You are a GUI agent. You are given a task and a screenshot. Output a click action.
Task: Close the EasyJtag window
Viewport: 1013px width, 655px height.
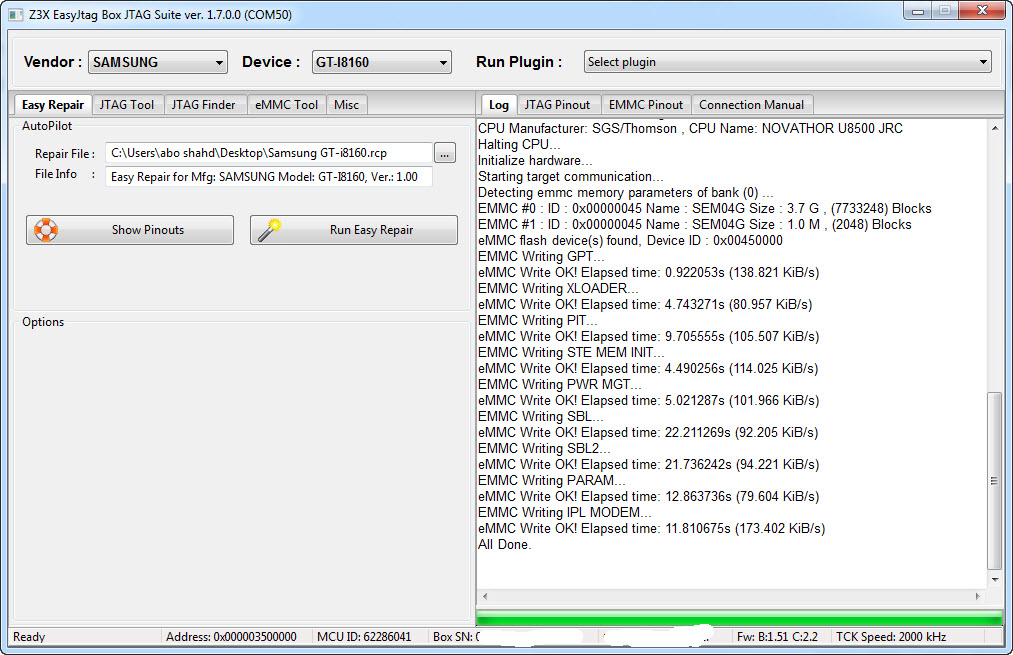tap(982, 10)
